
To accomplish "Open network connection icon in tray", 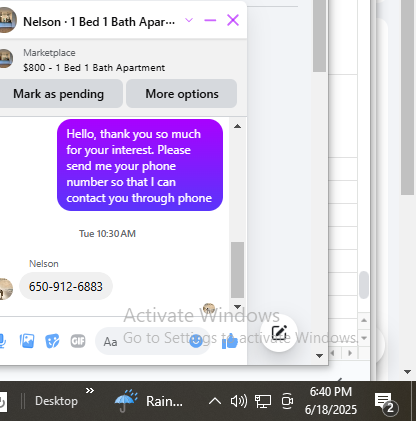I will [x=263, y=401].
